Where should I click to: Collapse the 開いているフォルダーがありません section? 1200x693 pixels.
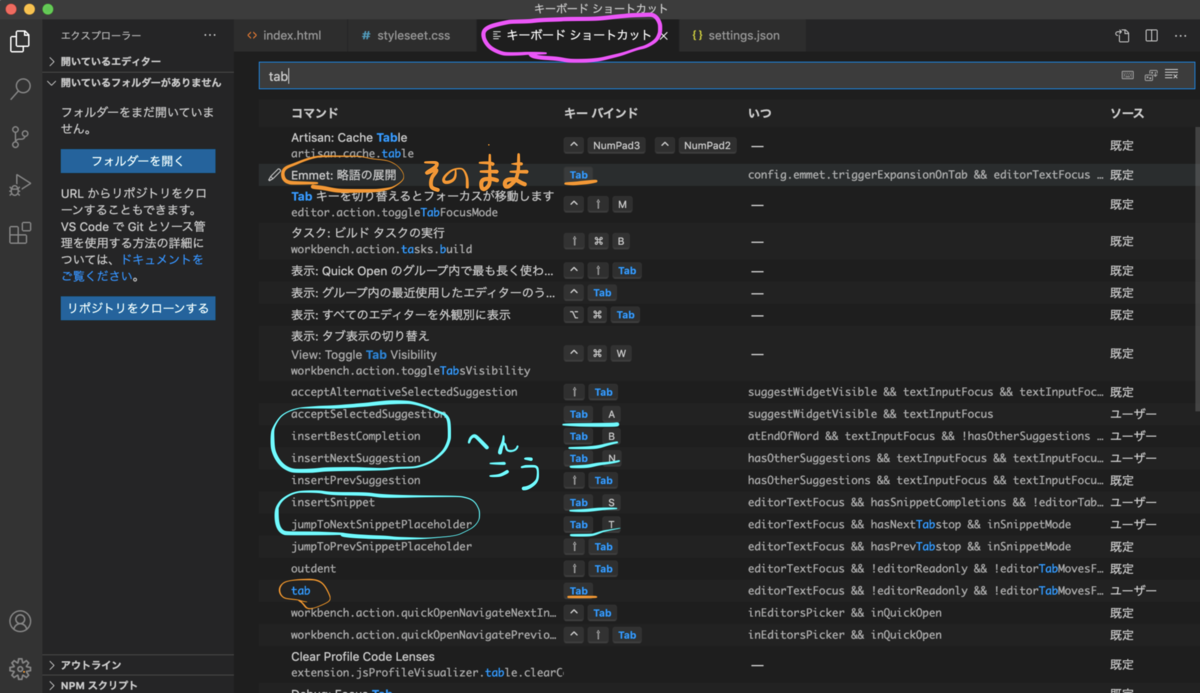pos(138,82)
